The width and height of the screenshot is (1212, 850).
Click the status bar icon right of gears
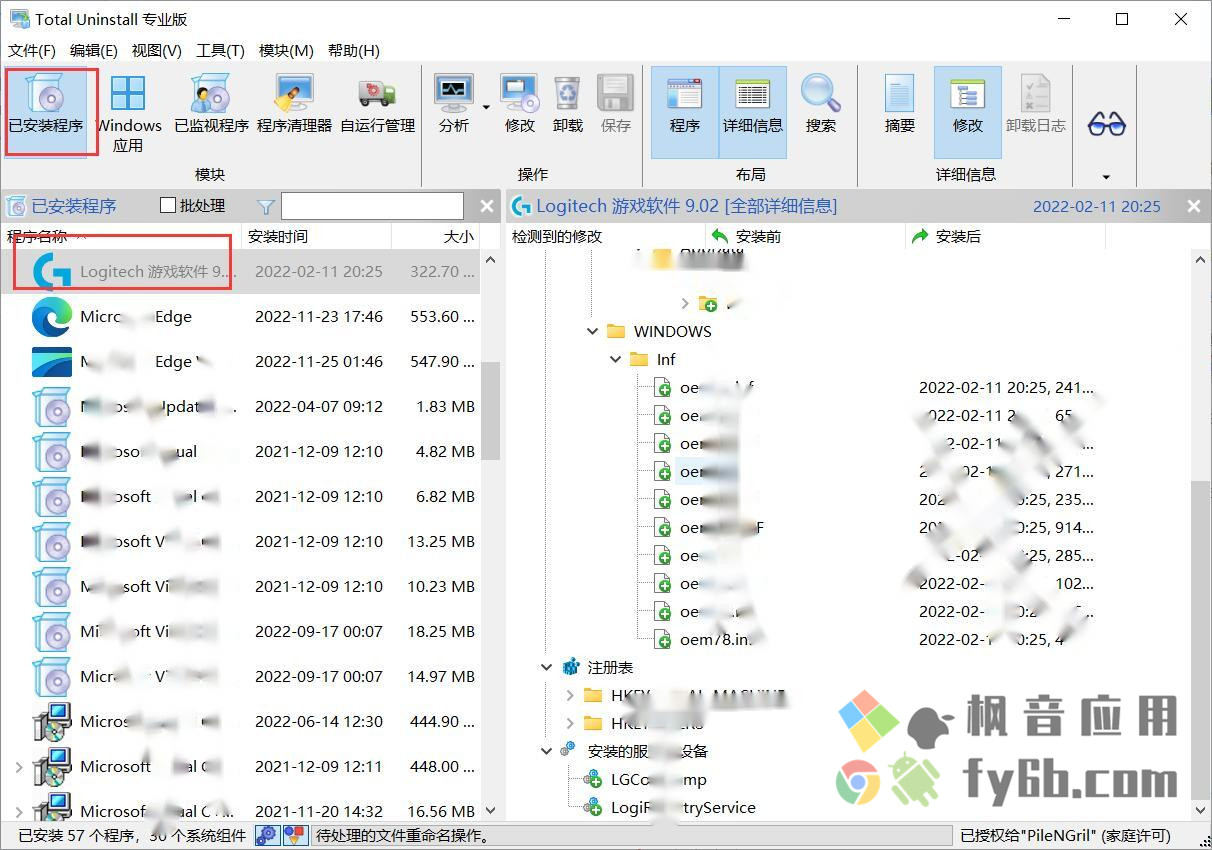(x=294, y=835)
